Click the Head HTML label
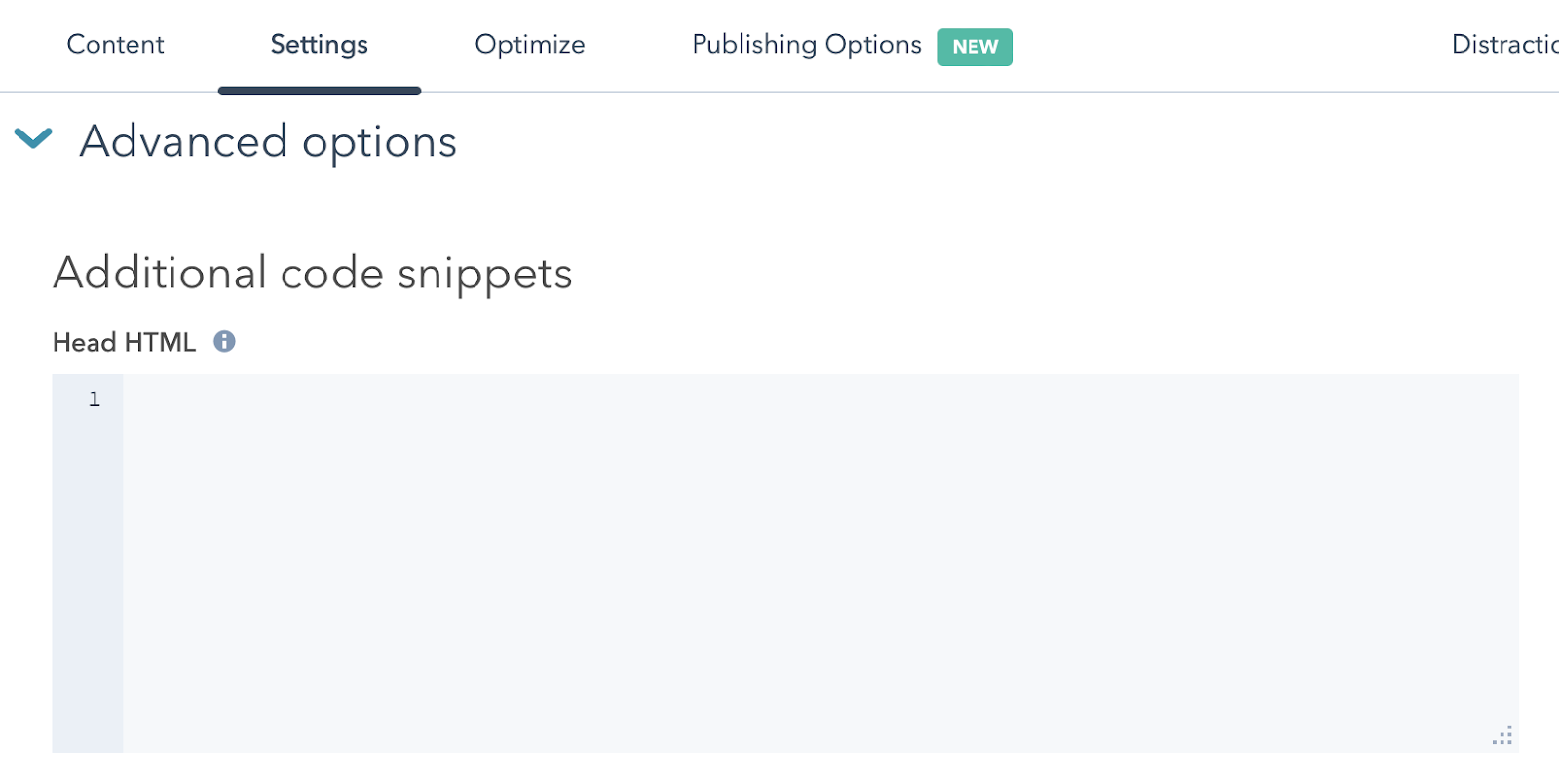Viewport: 1559px width, 784px height. 124,343
